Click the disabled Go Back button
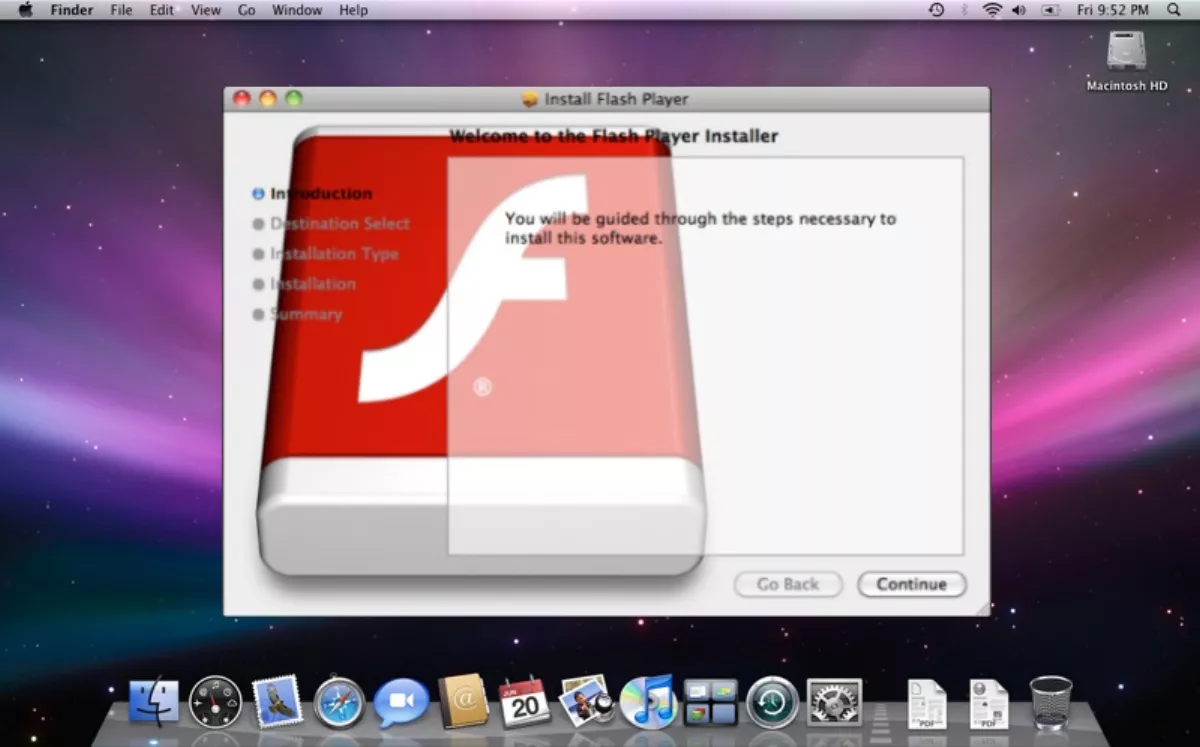 click(x=788, y=584)
